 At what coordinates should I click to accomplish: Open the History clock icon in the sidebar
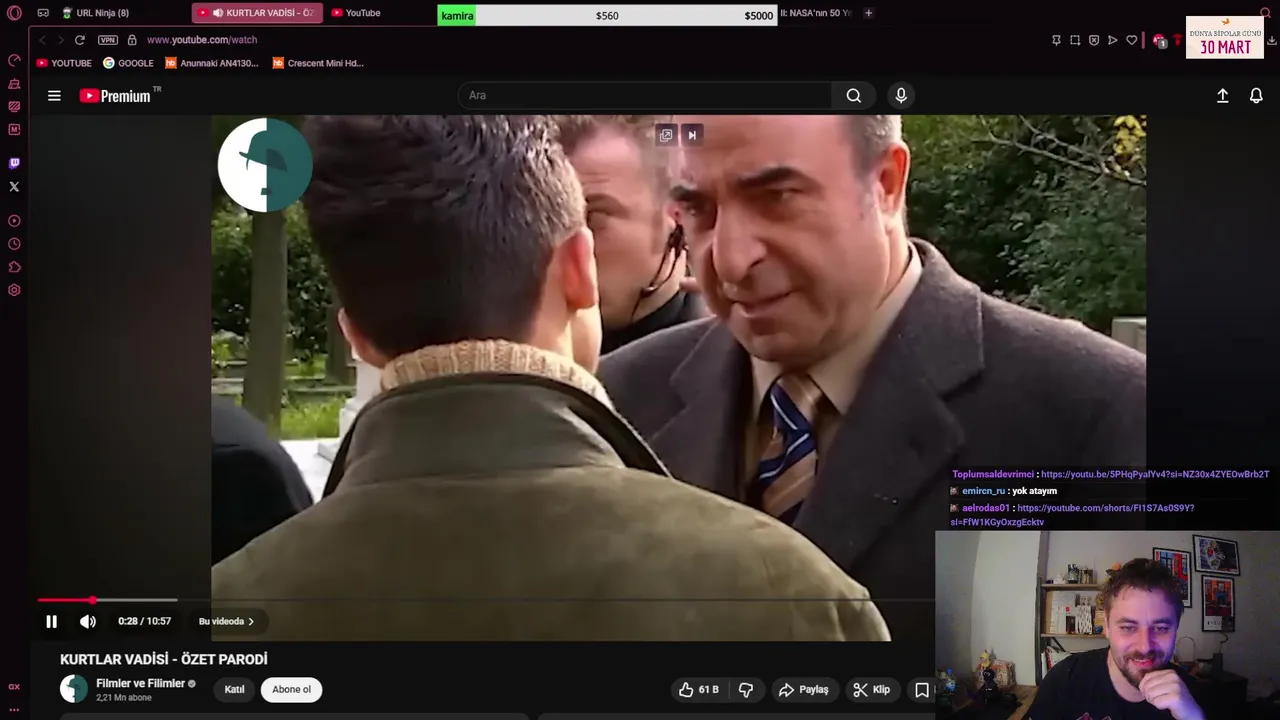(14, 244)
